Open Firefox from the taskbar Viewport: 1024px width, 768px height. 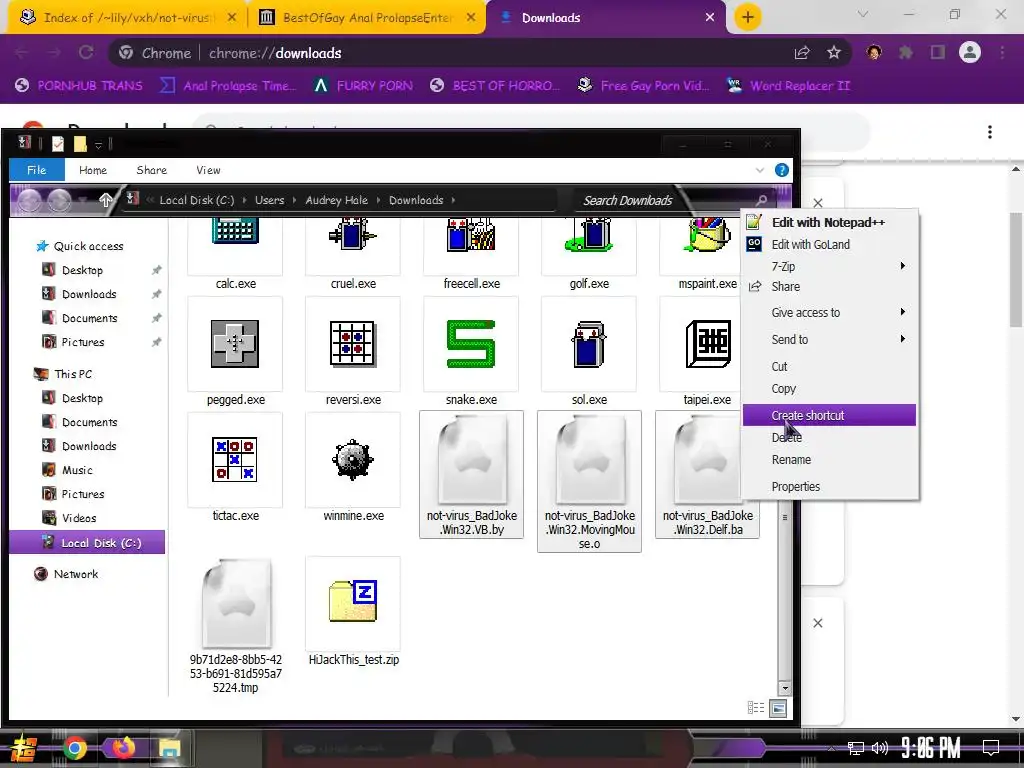click(x=122, y=748)
